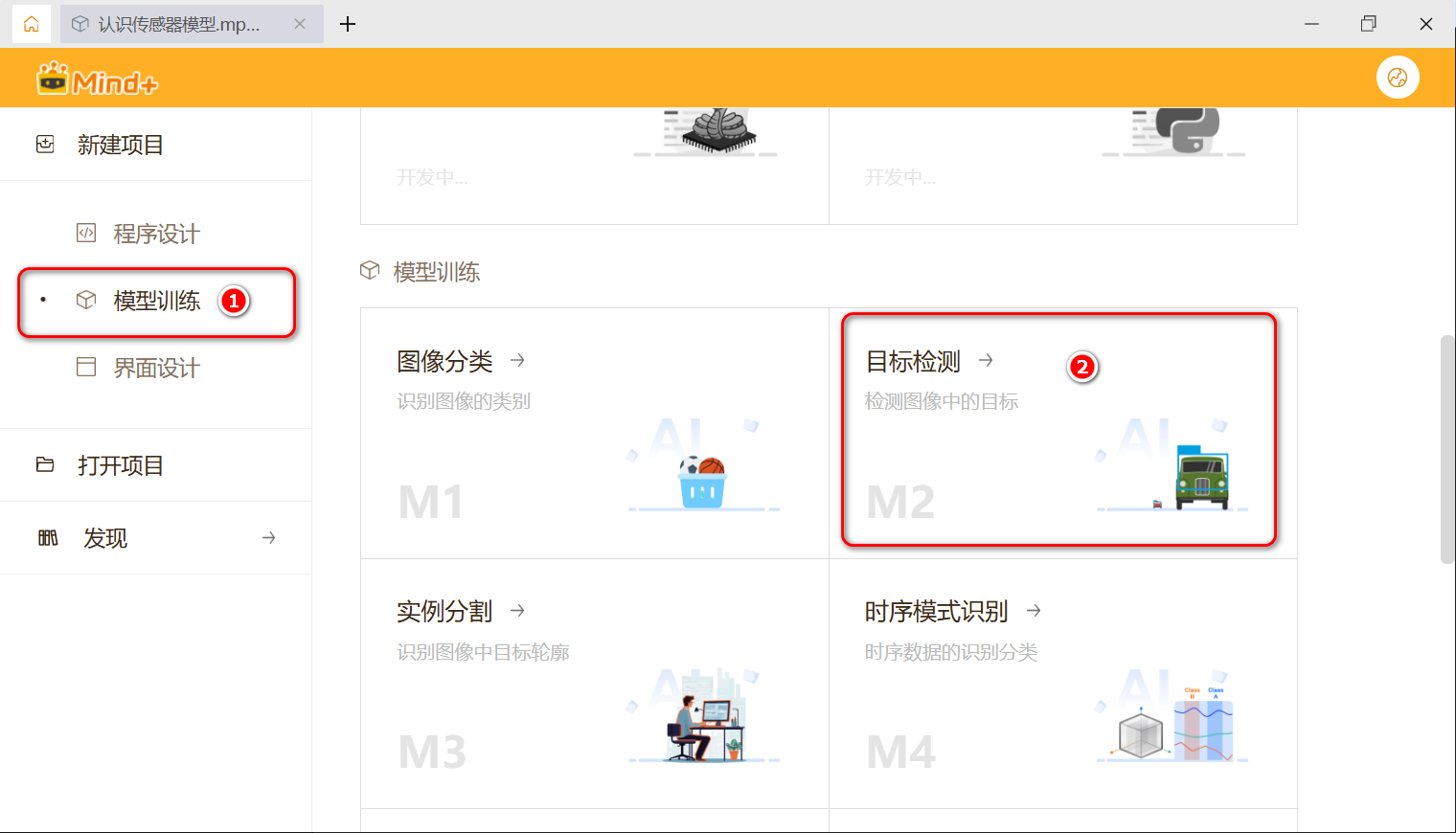Open a new tab with the plus button
1456x833 pixels.
[x=347, y=24]
